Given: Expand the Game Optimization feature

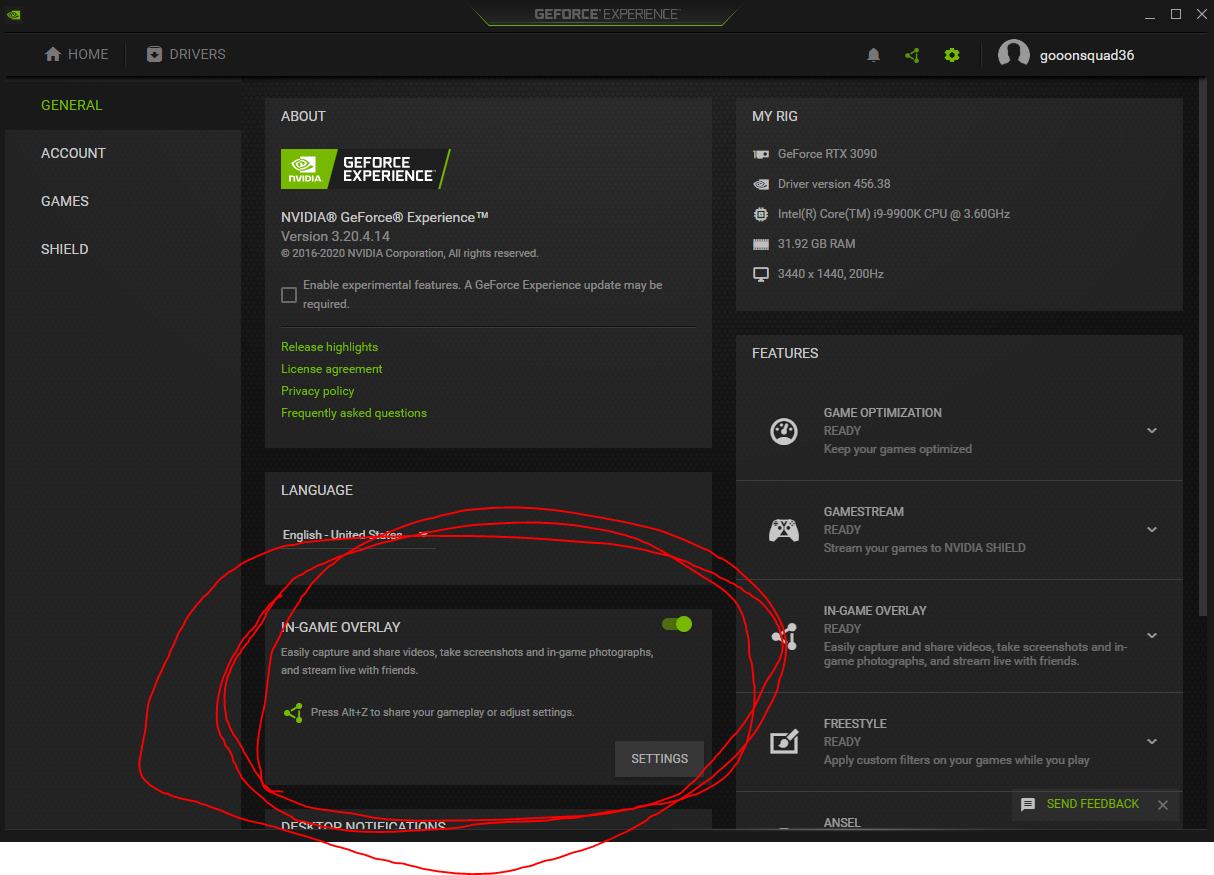Looking at the screenshot, I should coord(1152,431).
